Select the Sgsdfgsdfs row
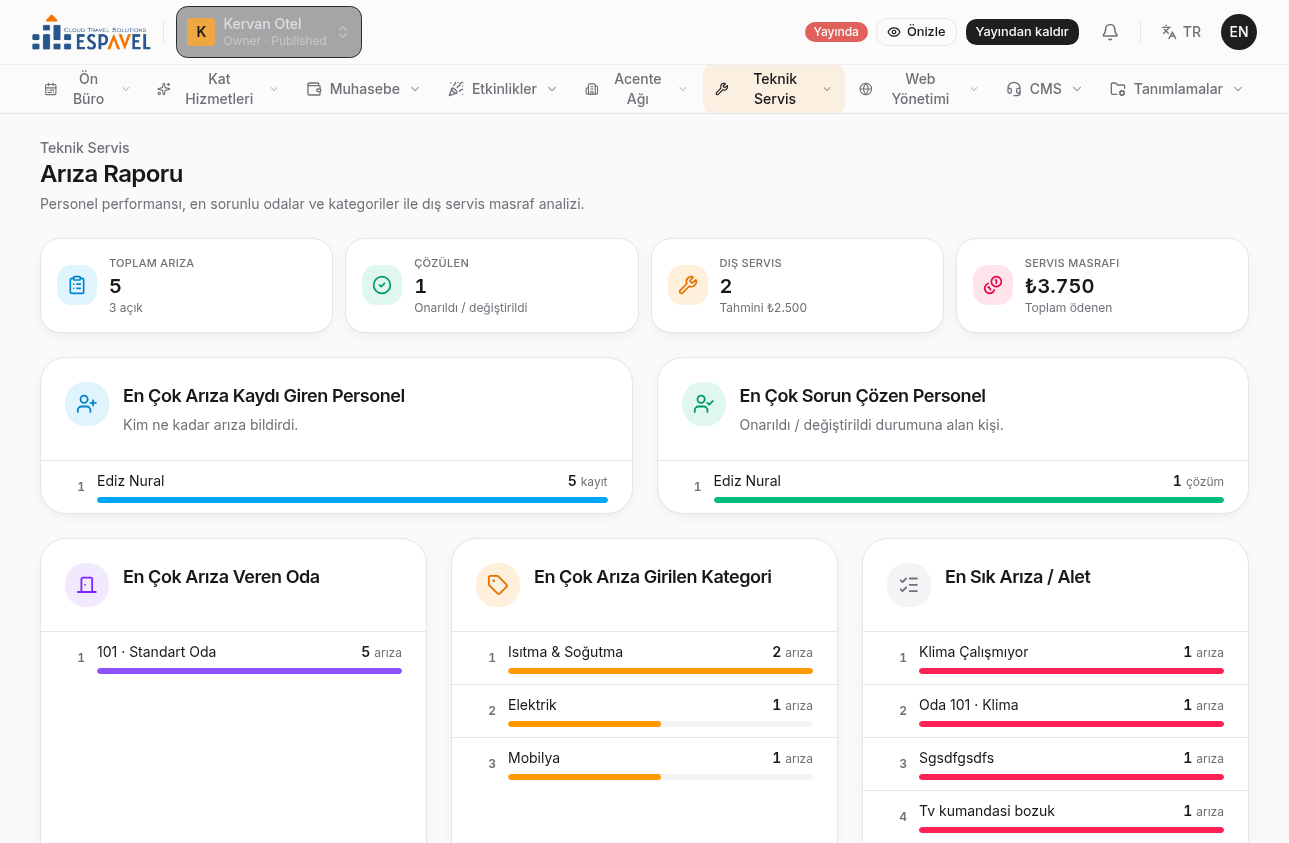This screenshot has width=1289, height=843. (x=1055, y=764)
